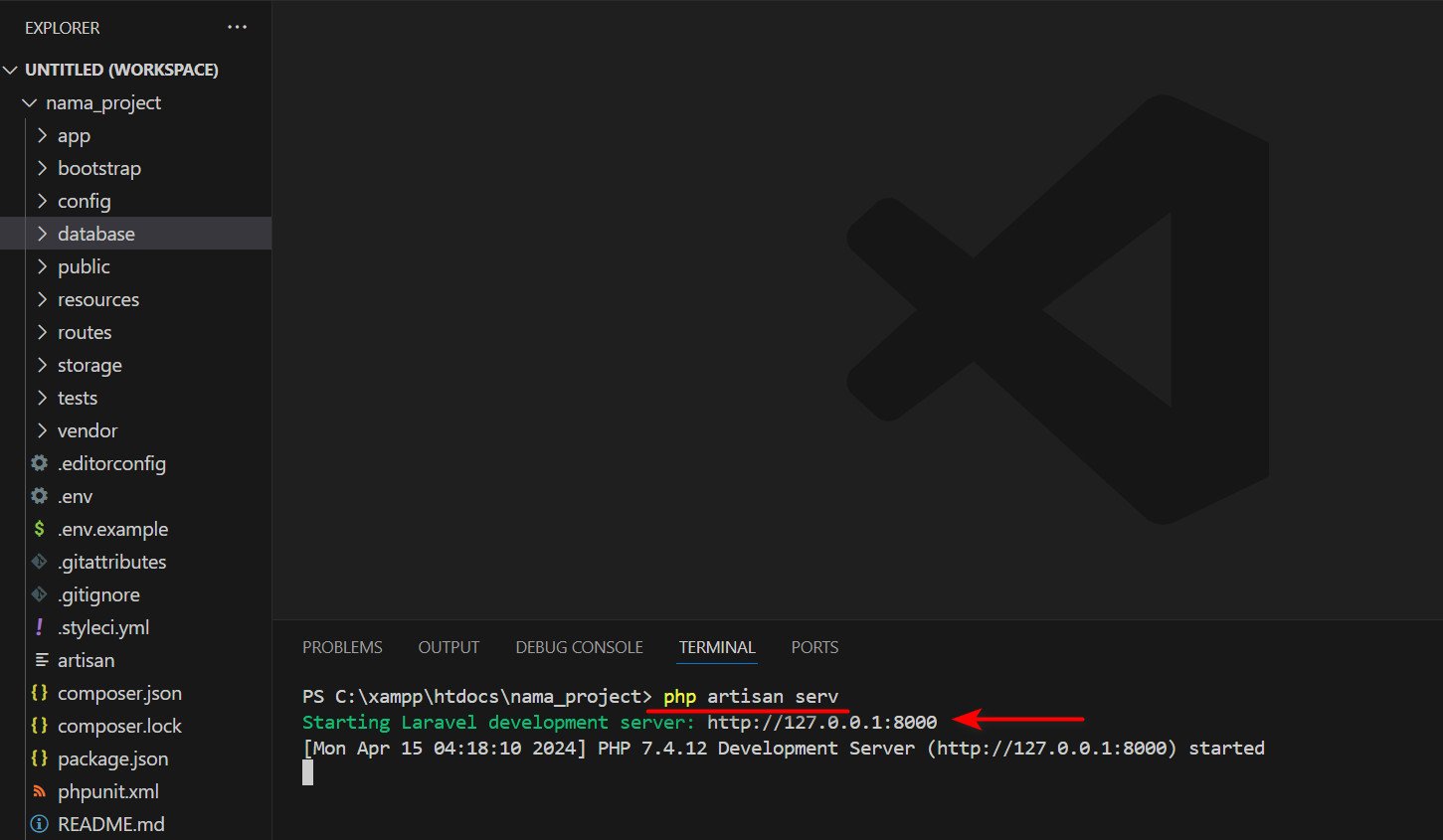1443x840 pixels.
Task: Switch to the OUTPUT panel tab
Action: click(x=449, y=647)
